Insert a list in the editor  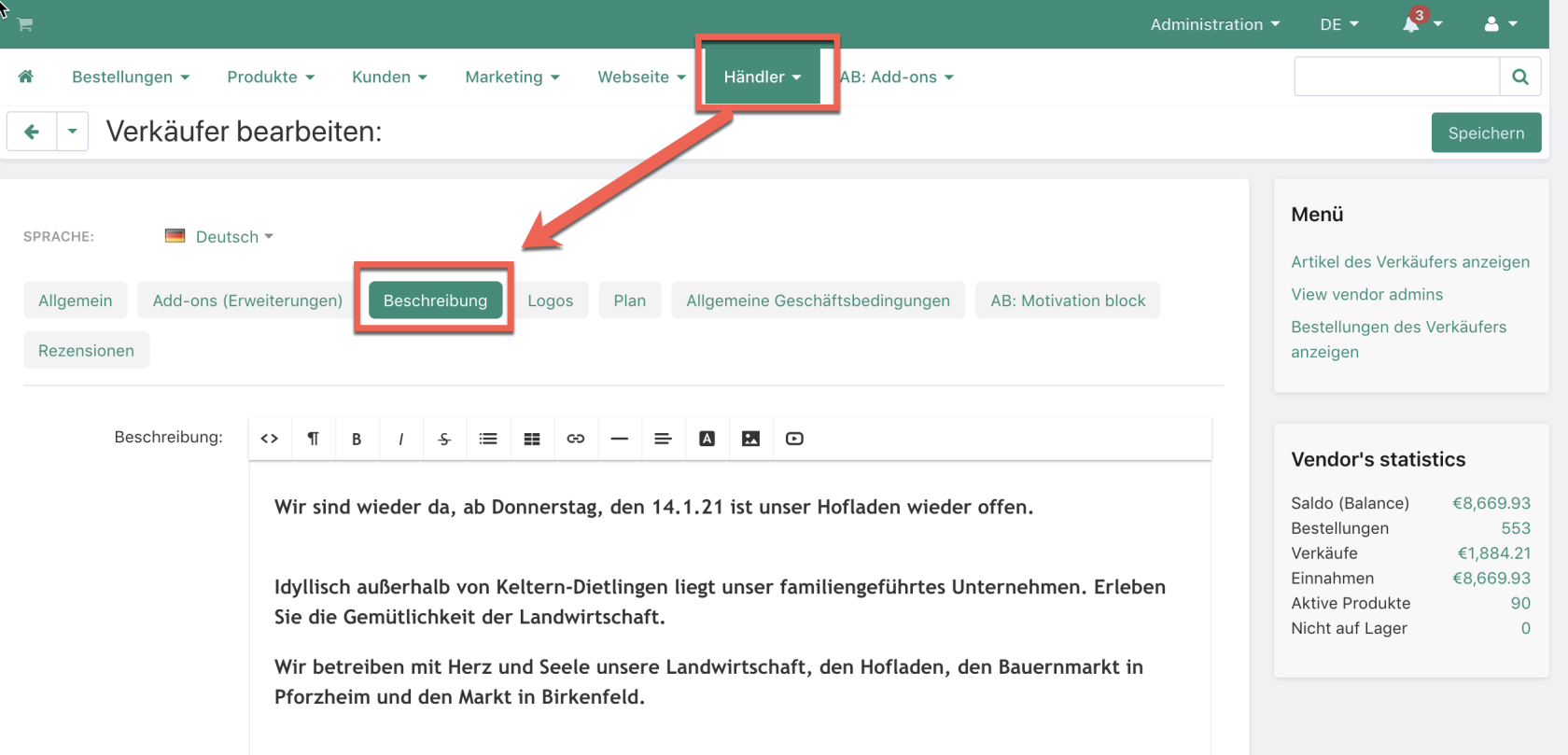tap(488, 439)
